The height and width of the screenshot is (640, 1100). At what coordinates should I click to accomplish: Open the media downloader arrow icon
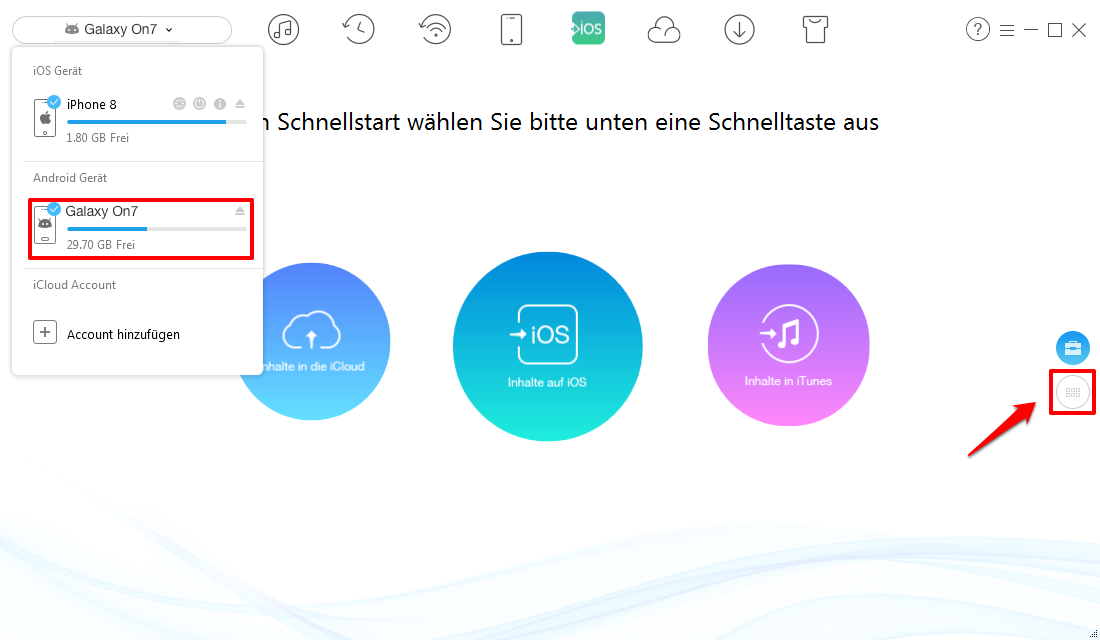[x=739, y=30]
